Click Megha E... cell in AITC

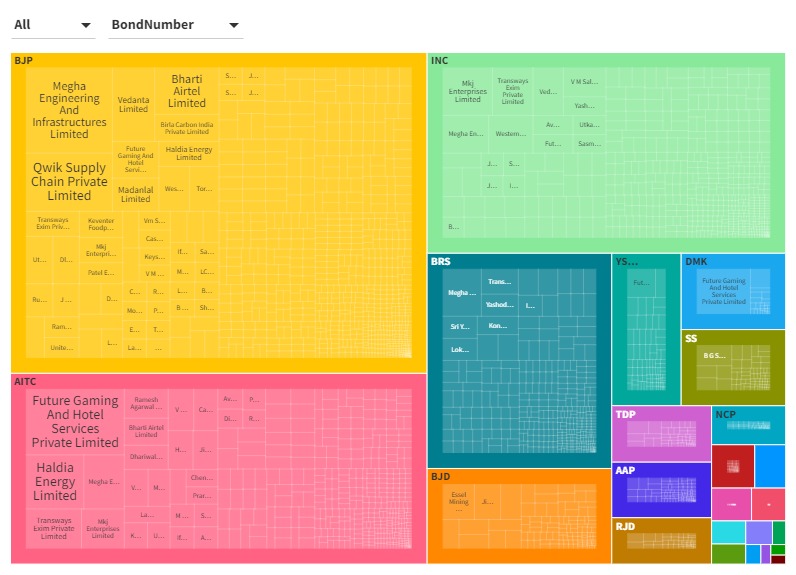coord(104,482)
